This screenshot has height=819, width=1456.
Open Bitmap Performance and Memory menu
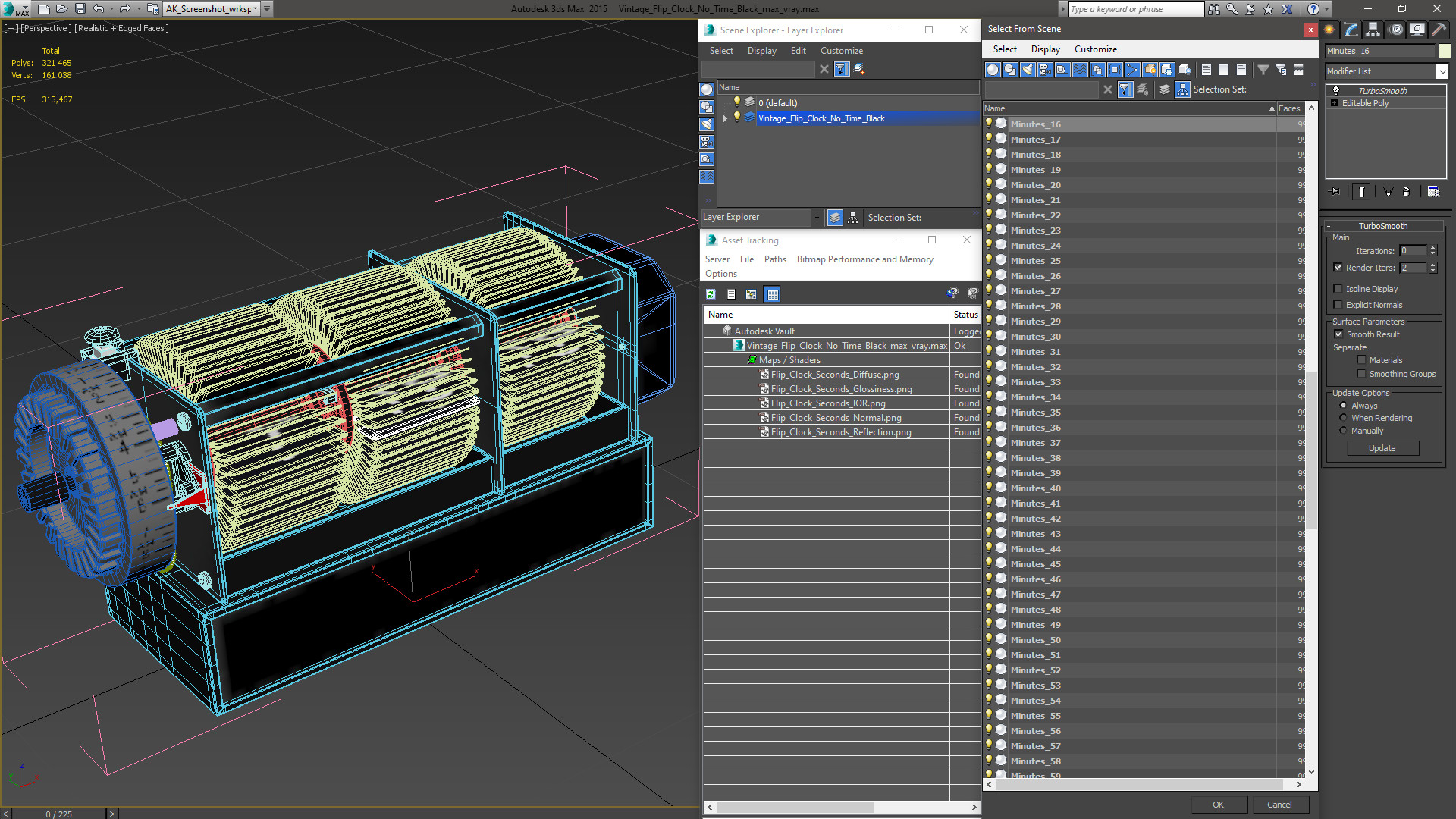pos(864,259)
